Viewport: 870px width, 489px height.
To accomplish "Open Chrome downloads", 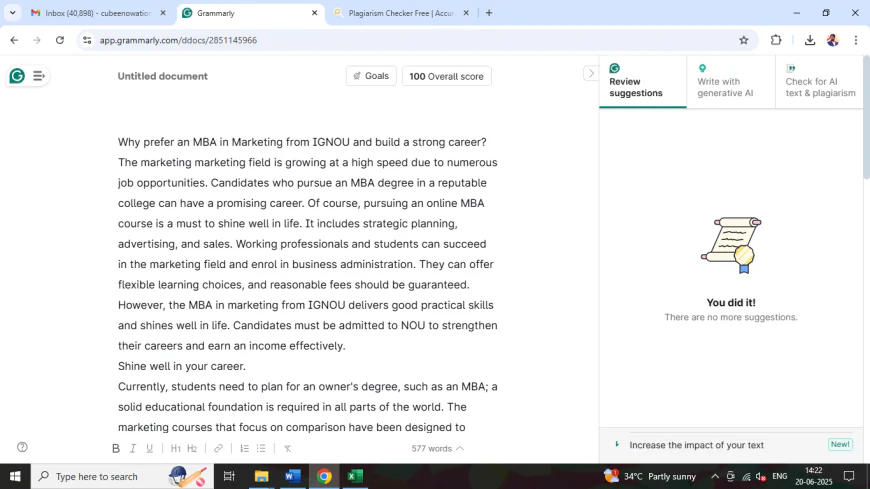I will click(810, 40).
